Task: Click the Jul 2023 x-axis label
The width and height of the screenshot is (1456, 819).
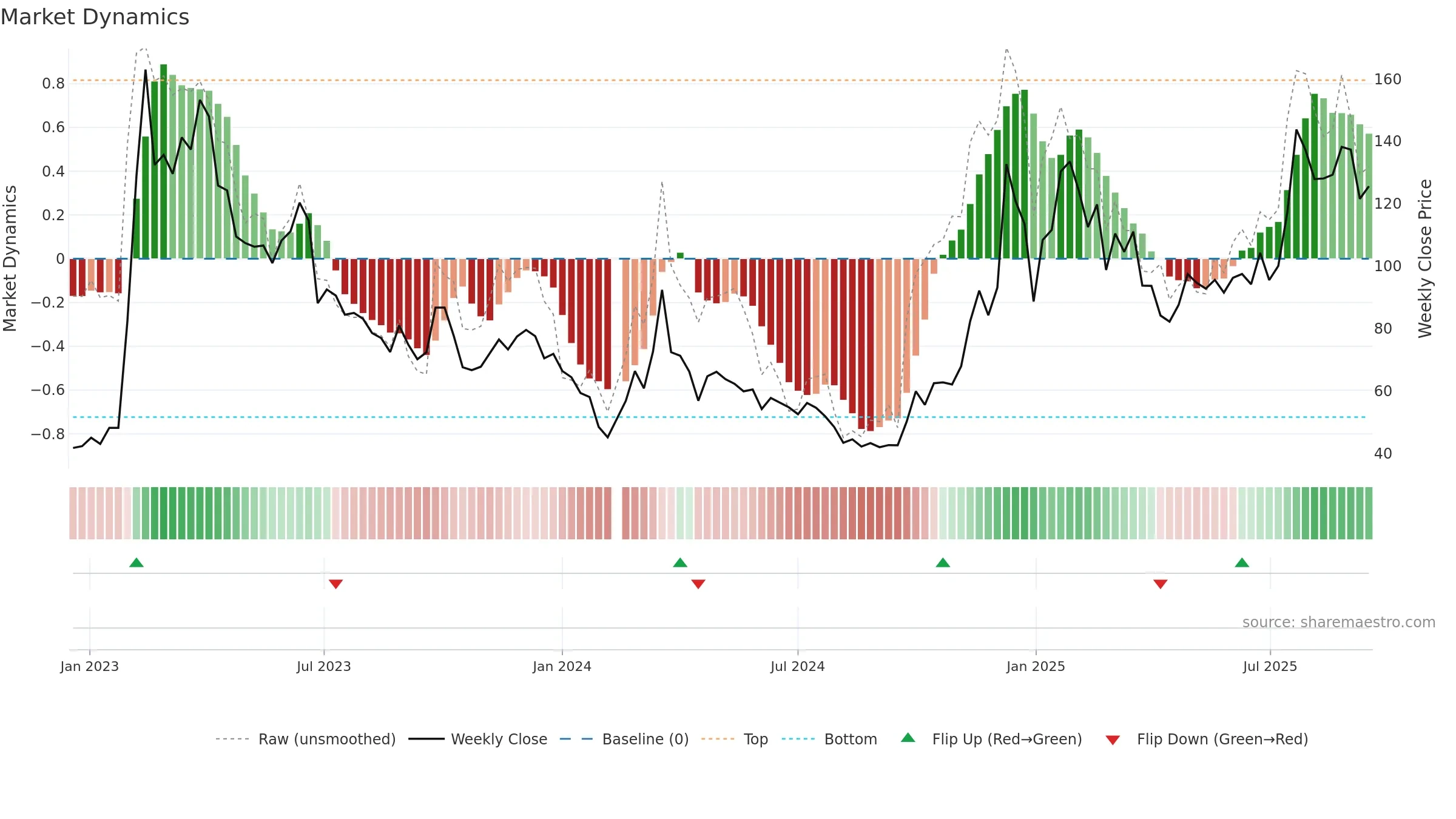Action: pyautogui.click(x=324, y=666)
